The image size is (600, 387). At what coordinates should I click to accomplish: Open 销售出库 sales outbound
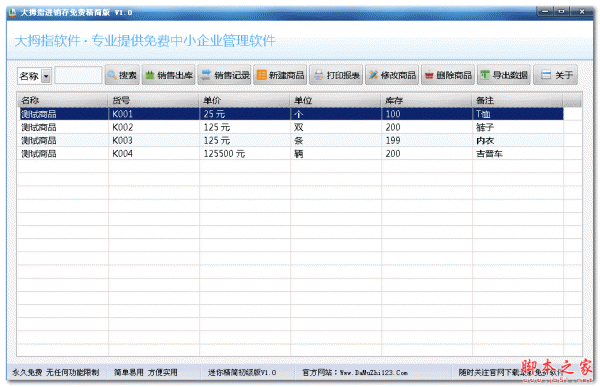coord(169,75)
